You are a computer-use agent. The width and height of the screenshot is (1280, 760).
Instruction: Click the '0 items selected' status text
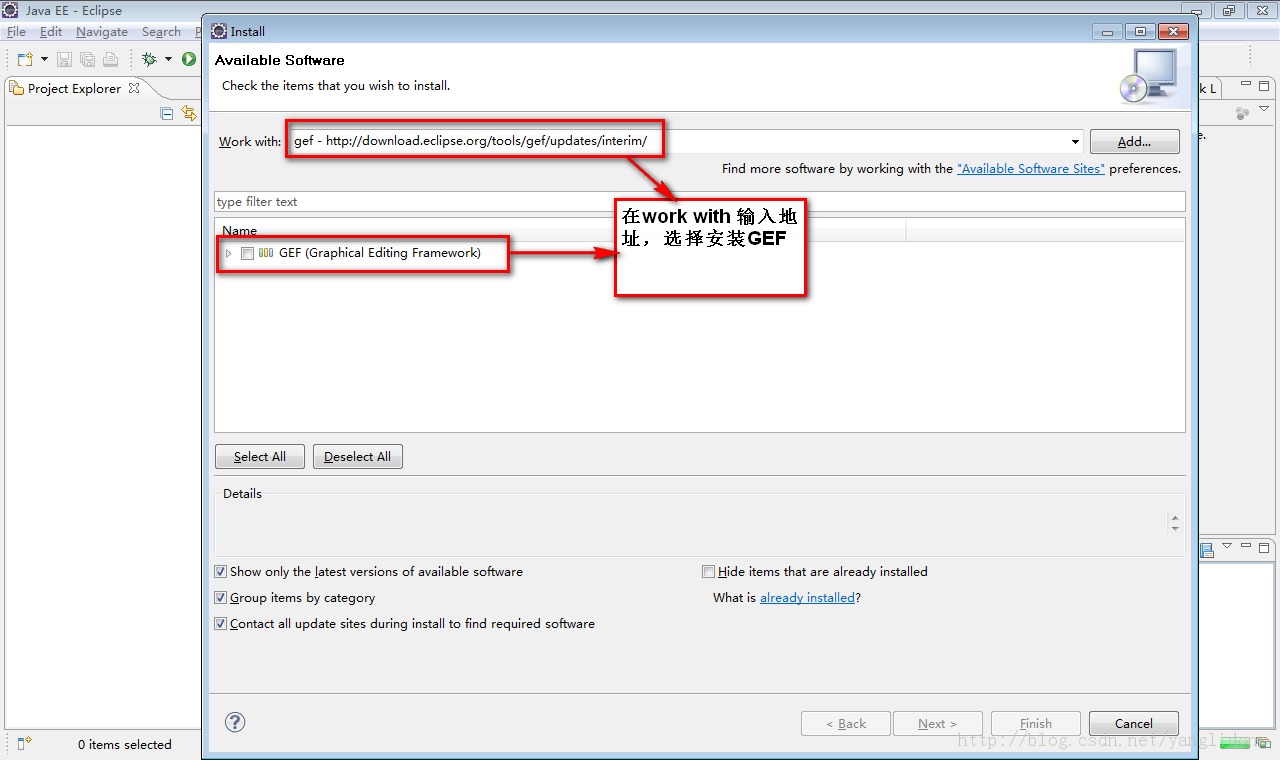[x=125, y=745]
